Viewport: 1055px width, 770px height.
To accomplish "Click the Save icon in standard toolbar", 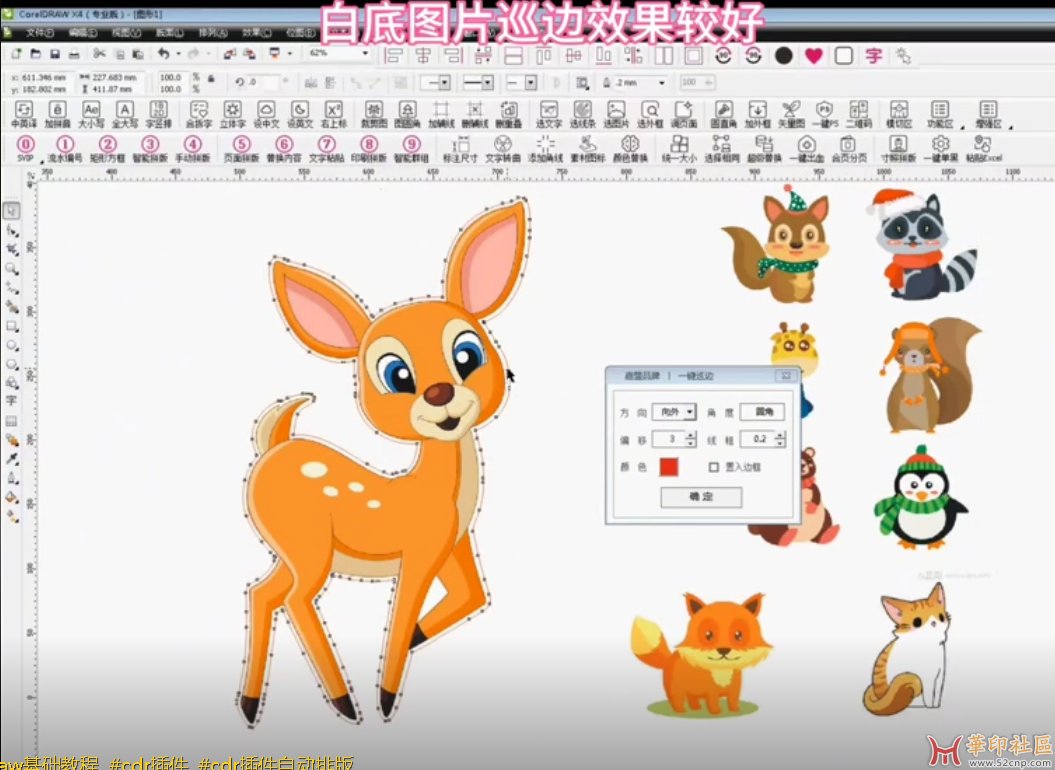I will (55, 54).
